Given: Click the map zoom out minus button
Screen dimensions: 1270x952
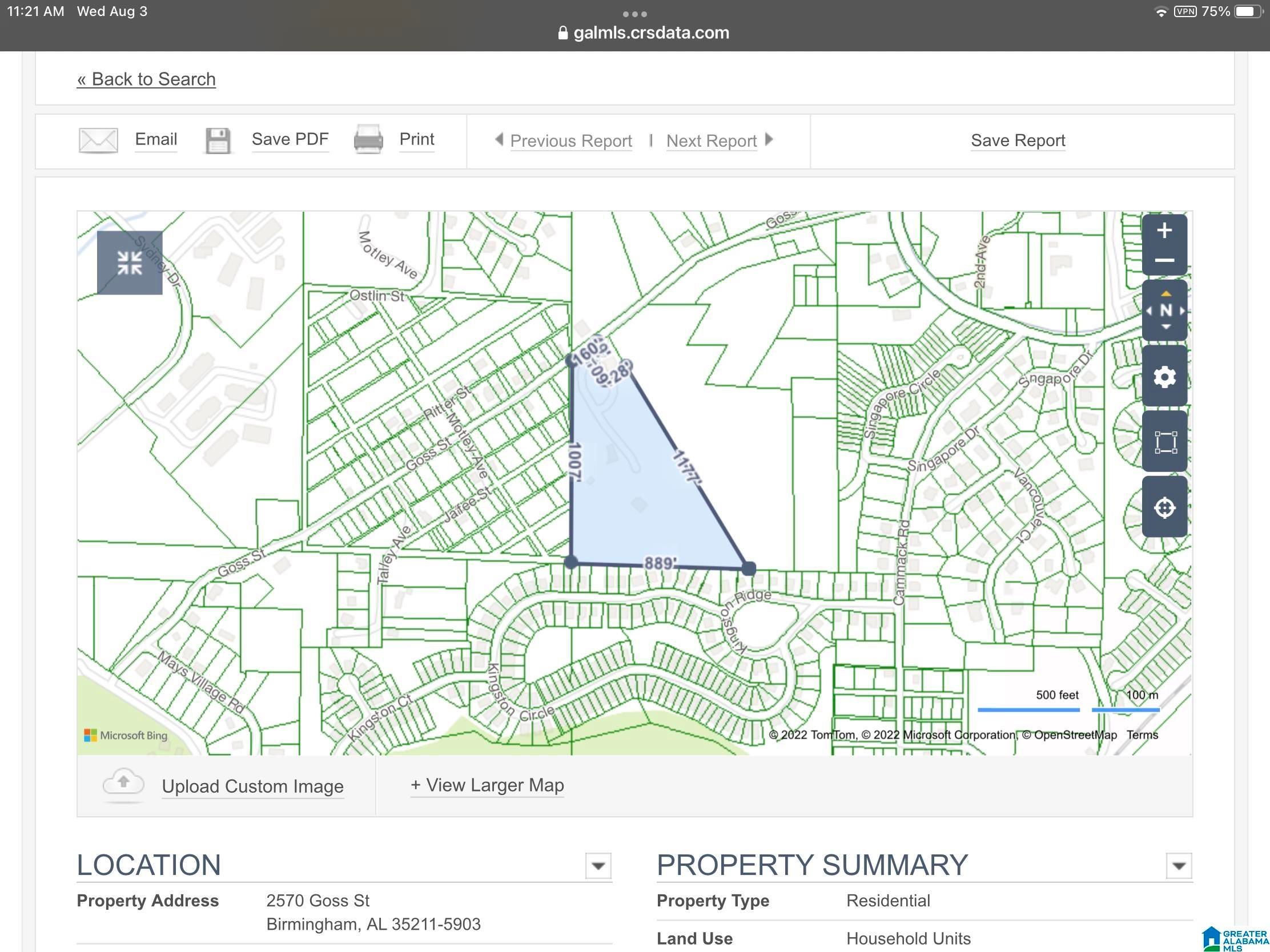Looking at the screenshot, I should 1164,260.
